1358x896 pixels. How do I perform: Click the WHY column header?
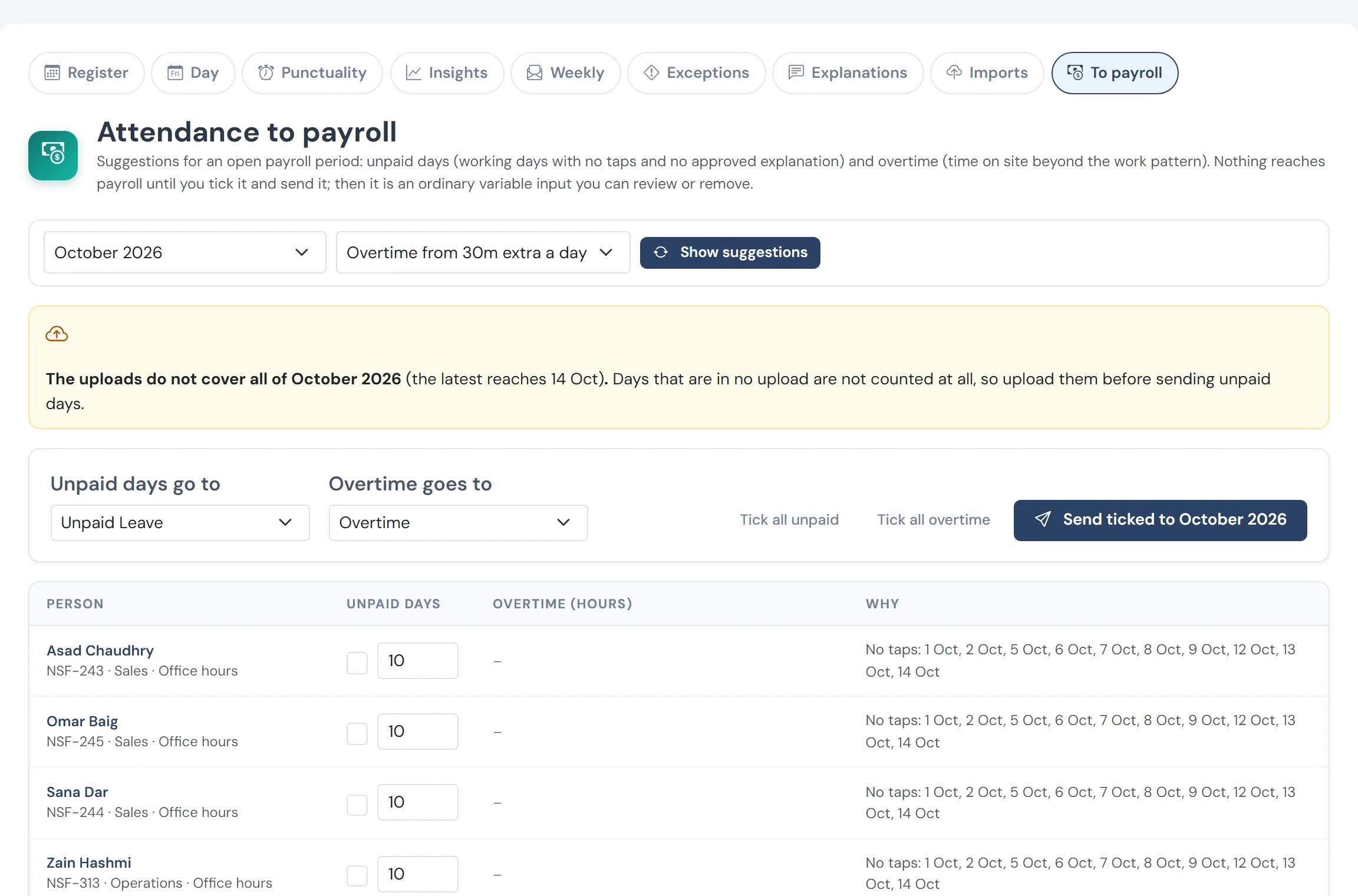[x=882, y=604]
